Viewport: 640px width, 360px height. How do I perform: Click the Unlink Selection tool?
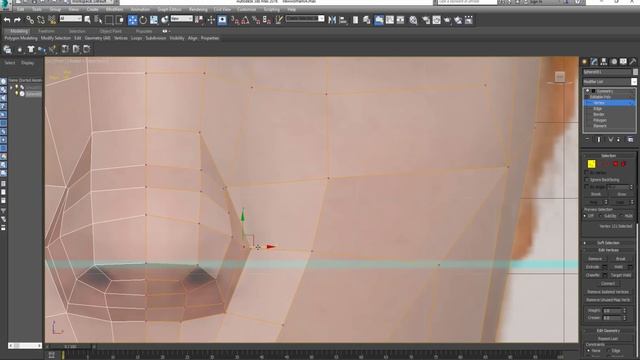(x=41, y=20)
